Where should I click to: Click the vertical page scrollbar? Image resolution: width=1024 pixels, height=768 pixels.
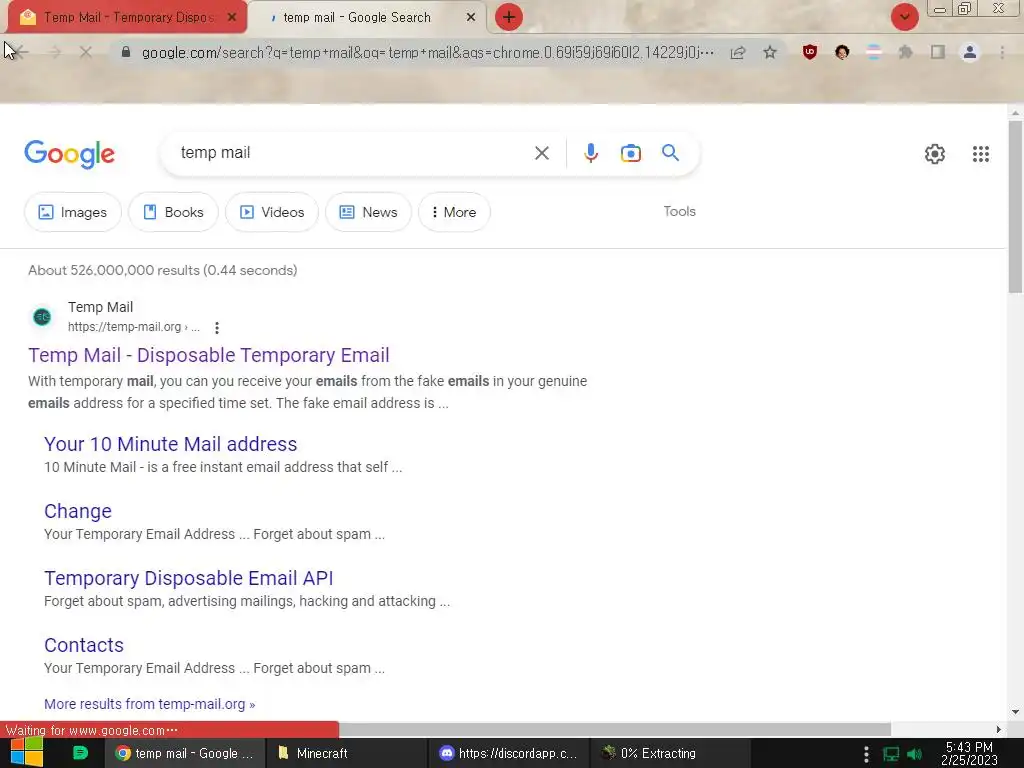(1016, 206)
